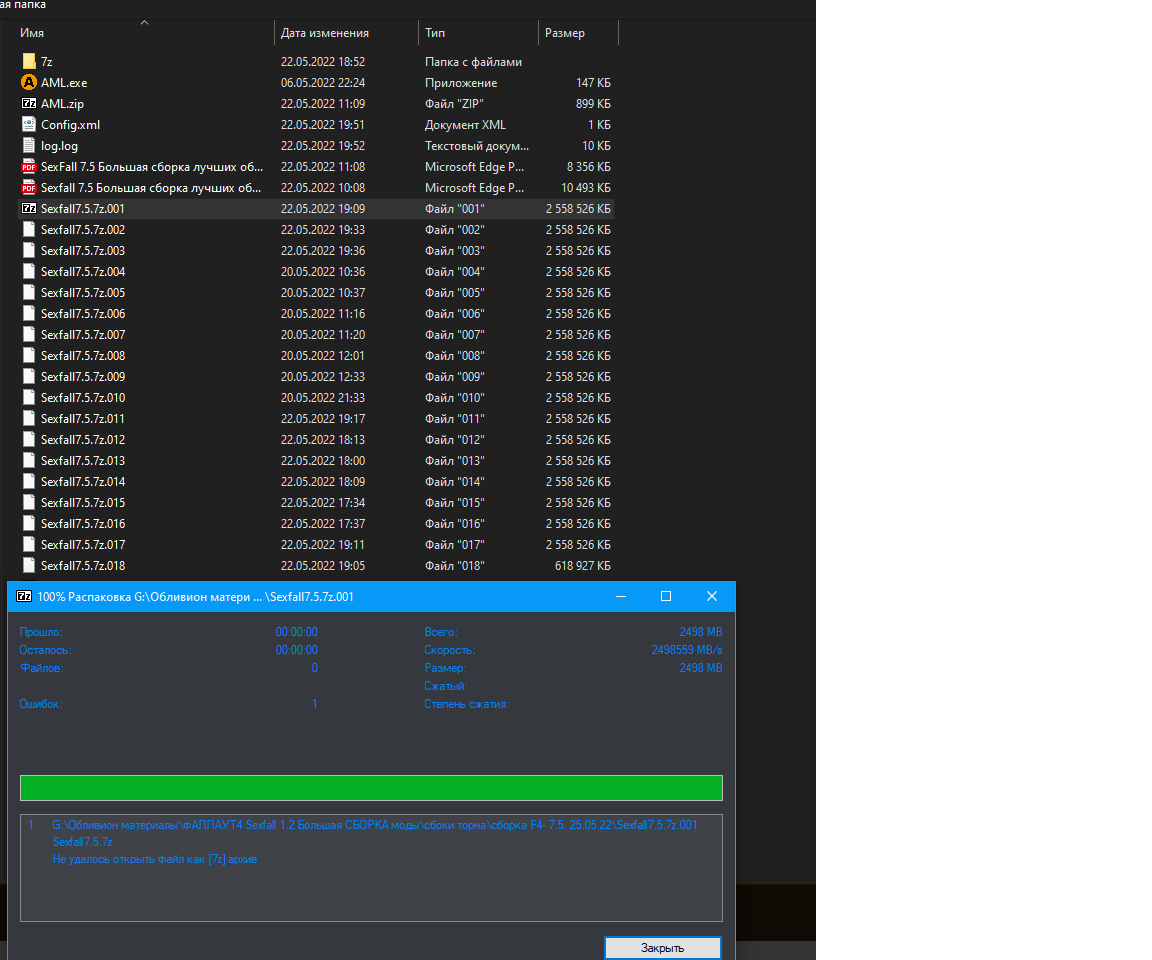Select file Sexfall7.5.7z.010 in list
1152x960 pixels.
(x=83, y=398)
